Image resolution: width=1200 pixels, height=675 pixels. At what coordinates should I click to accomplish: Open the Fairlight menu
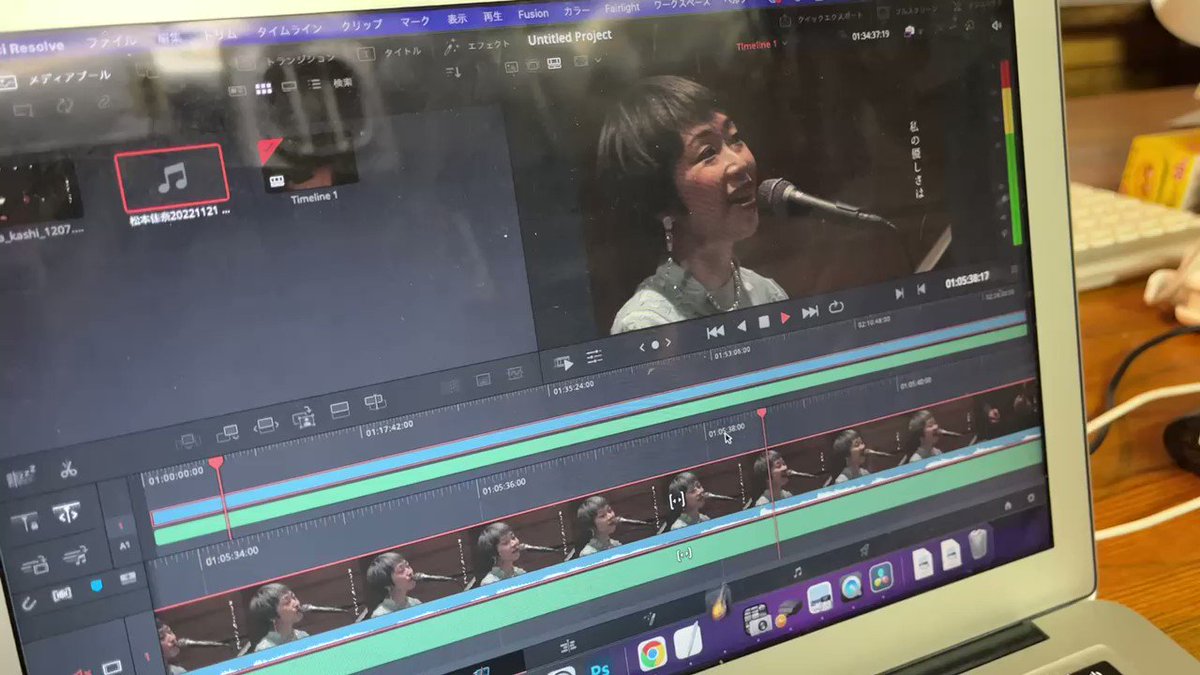(623, 9)
